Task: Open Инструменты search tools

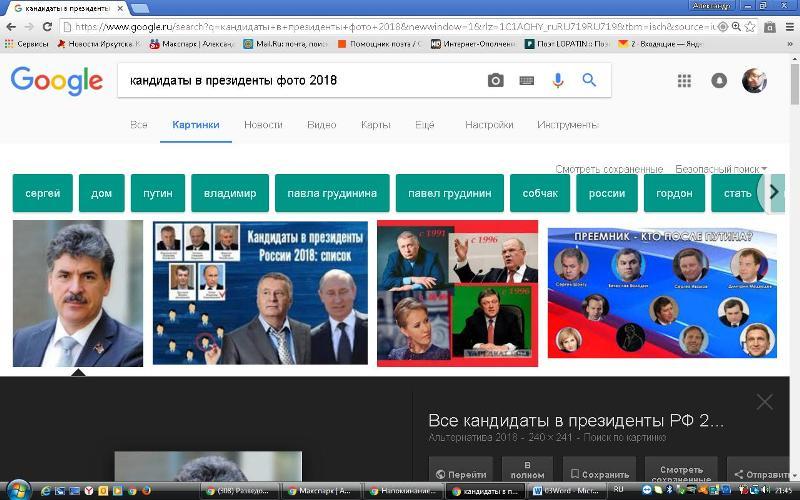Action: 567,125
